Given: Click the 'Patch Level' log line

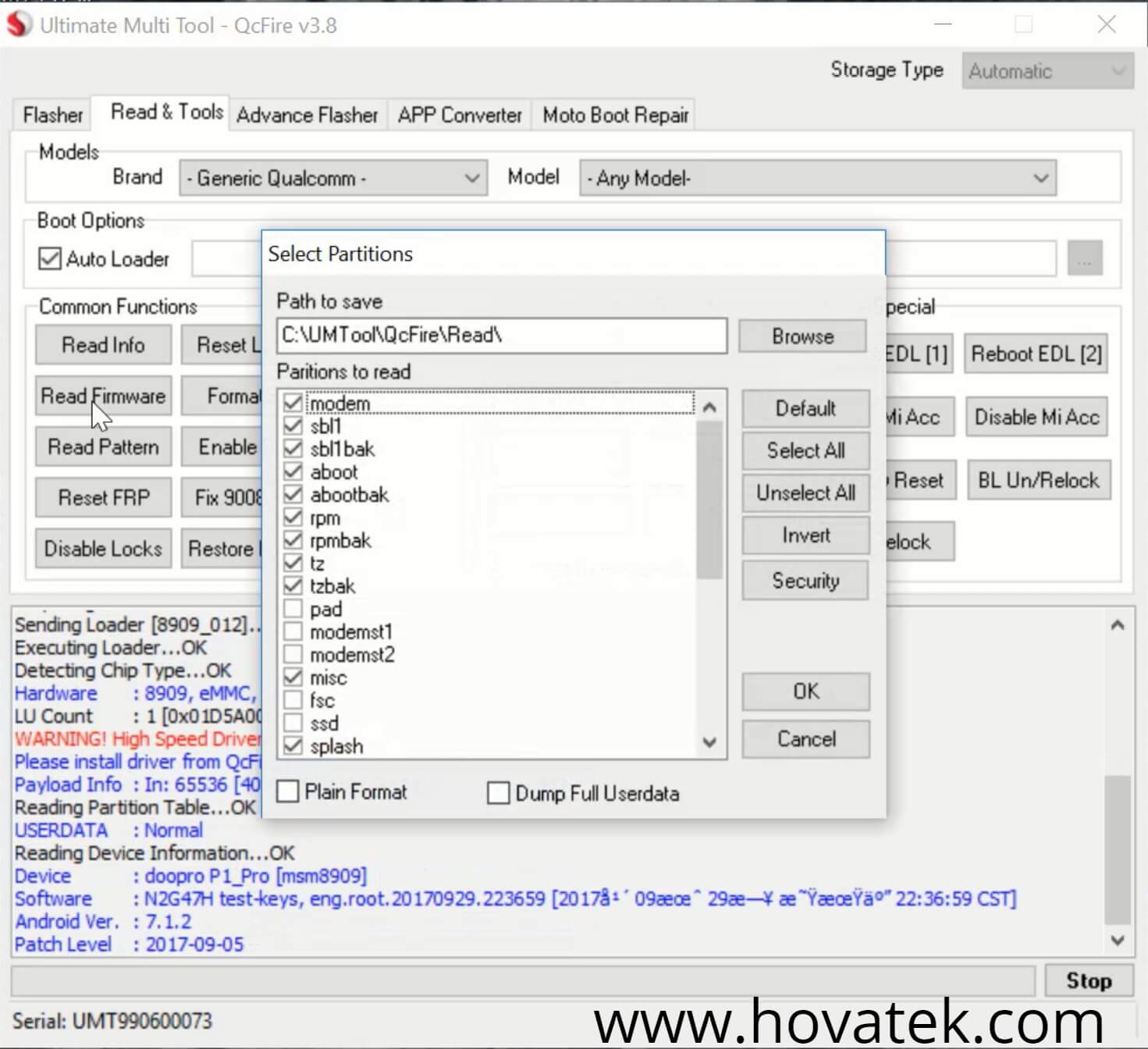Looking at the screenshot, I should [x=130, y=944].
